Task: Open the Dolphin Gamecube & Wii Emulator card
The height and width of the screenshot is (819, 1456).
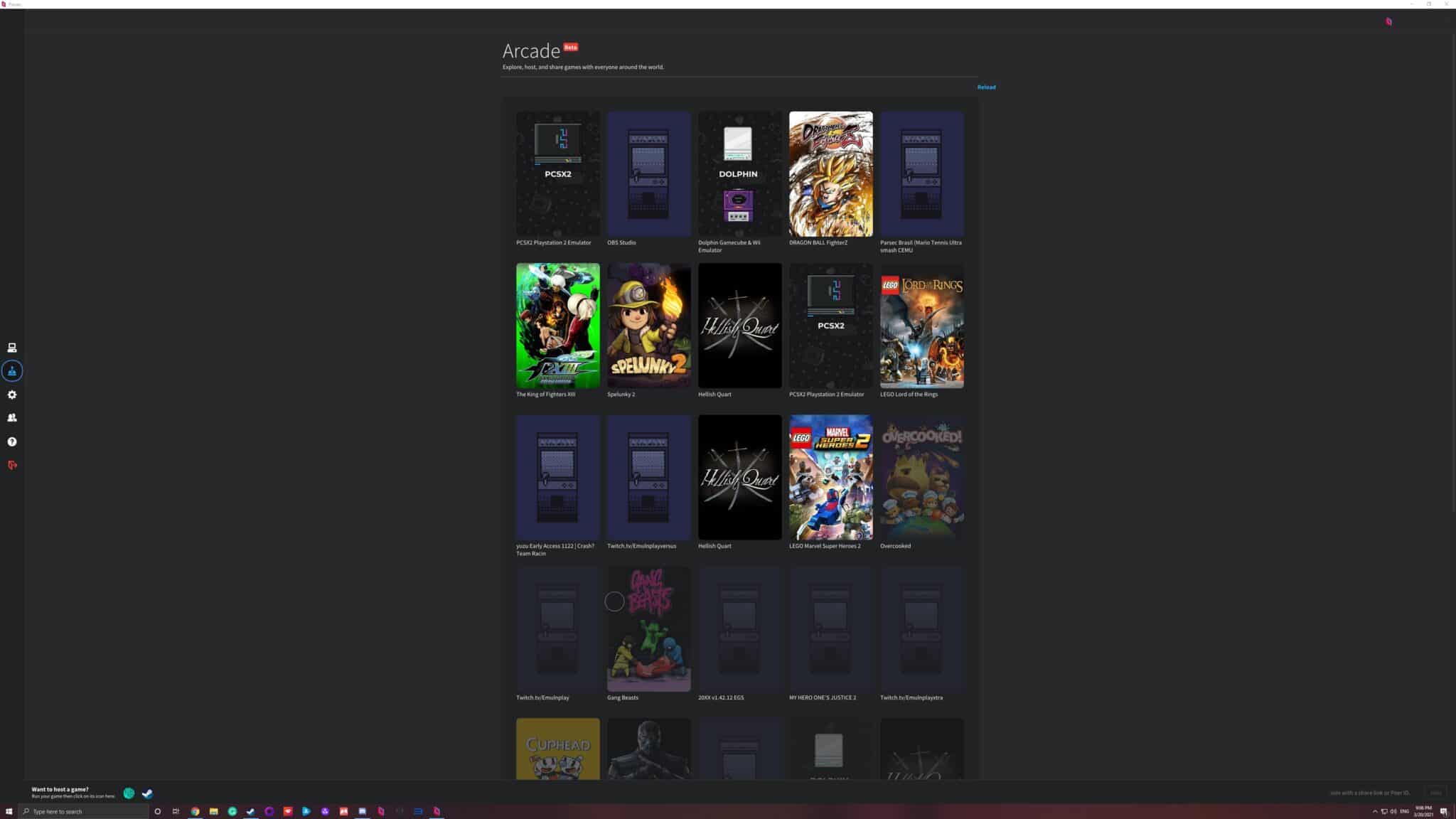Action: coord(739,173)
